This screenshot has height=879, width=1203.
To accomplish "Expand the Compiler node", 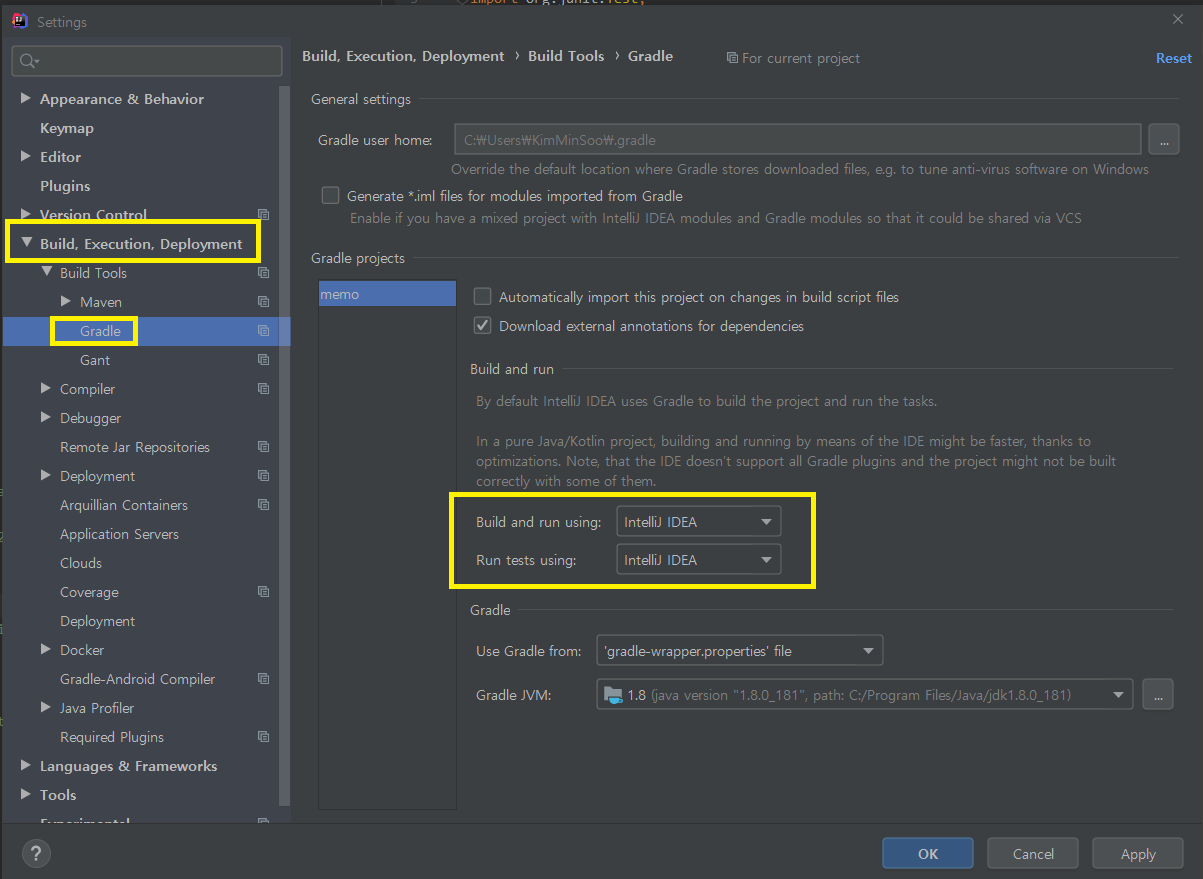I will 46,389.
